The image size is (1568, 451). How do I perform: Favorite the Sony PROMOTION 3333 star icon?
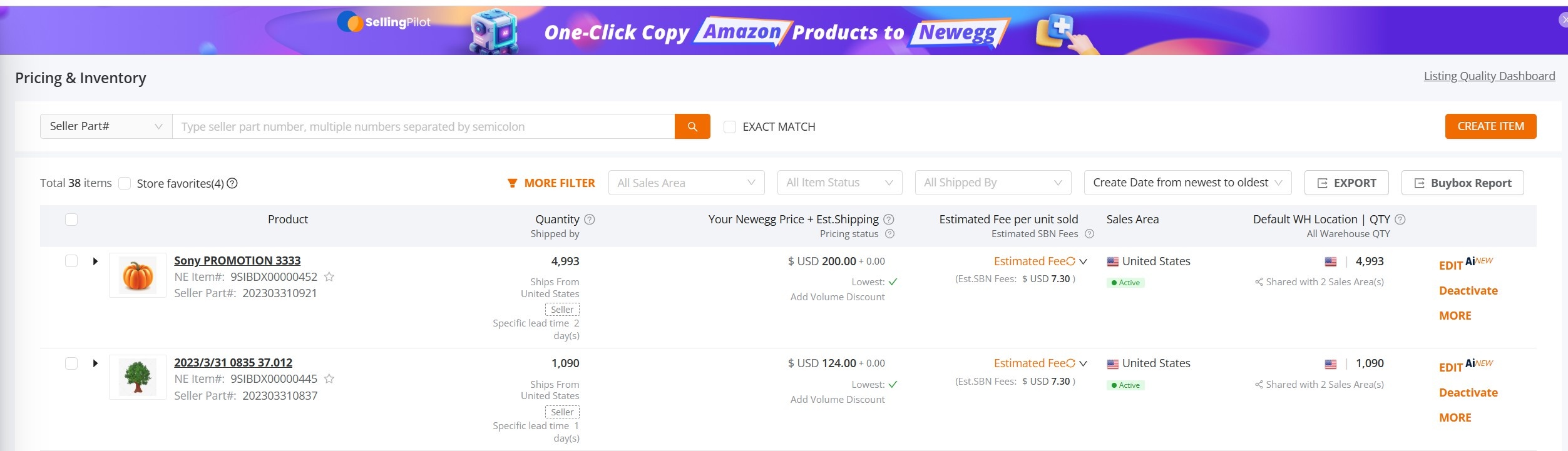[x=329, y=276]
